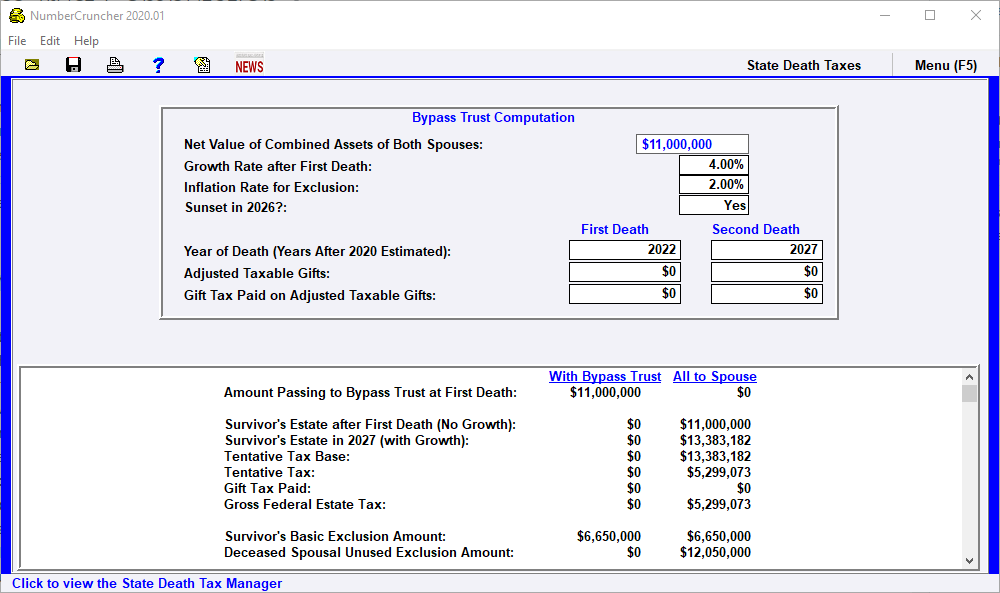1000x593 pixels.
Task: Click the results scrollbar up arrow
Action: click(x=969, y=377)
